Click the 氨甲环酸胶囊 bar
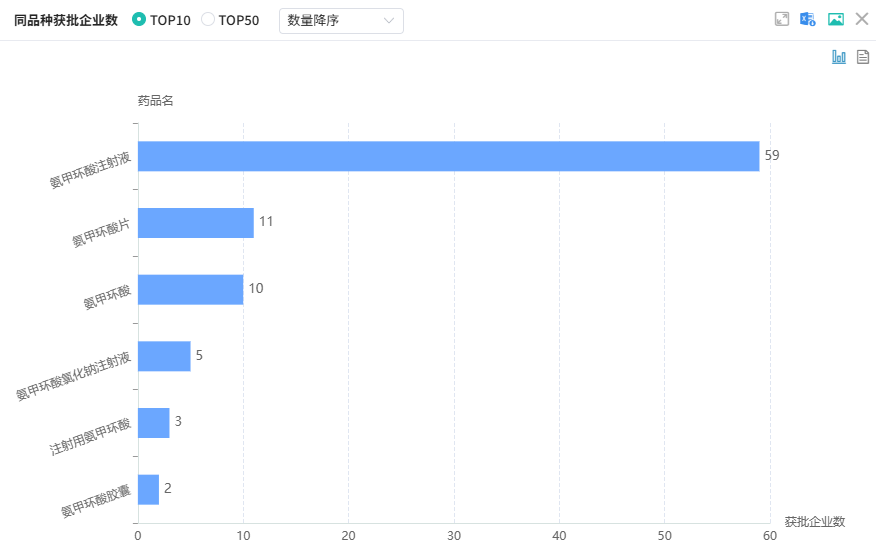876x552 pixels. 148,489
